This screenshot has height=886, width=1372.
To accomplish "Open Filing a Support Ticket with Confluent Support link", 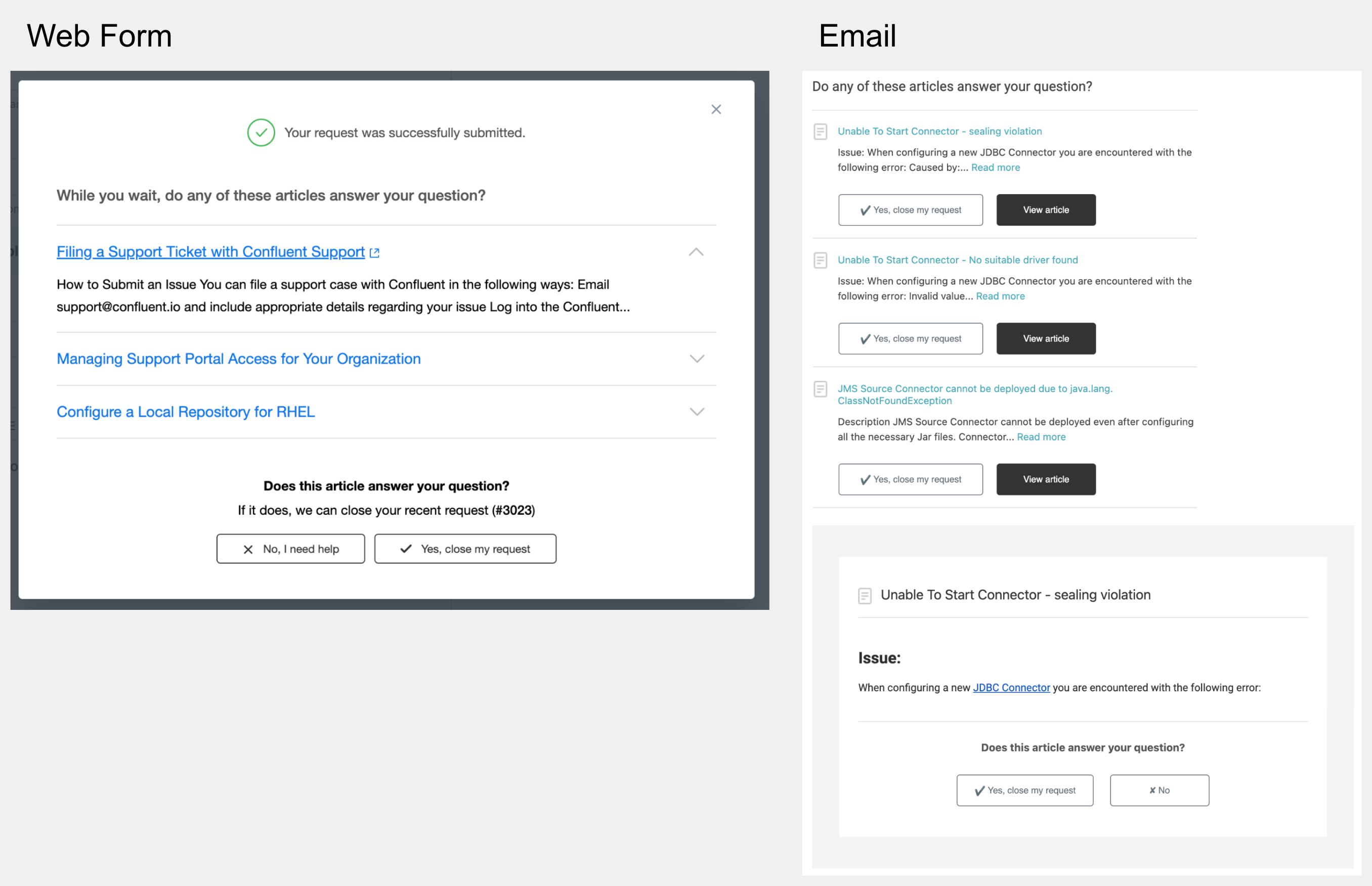I will (x=210, y=252).
